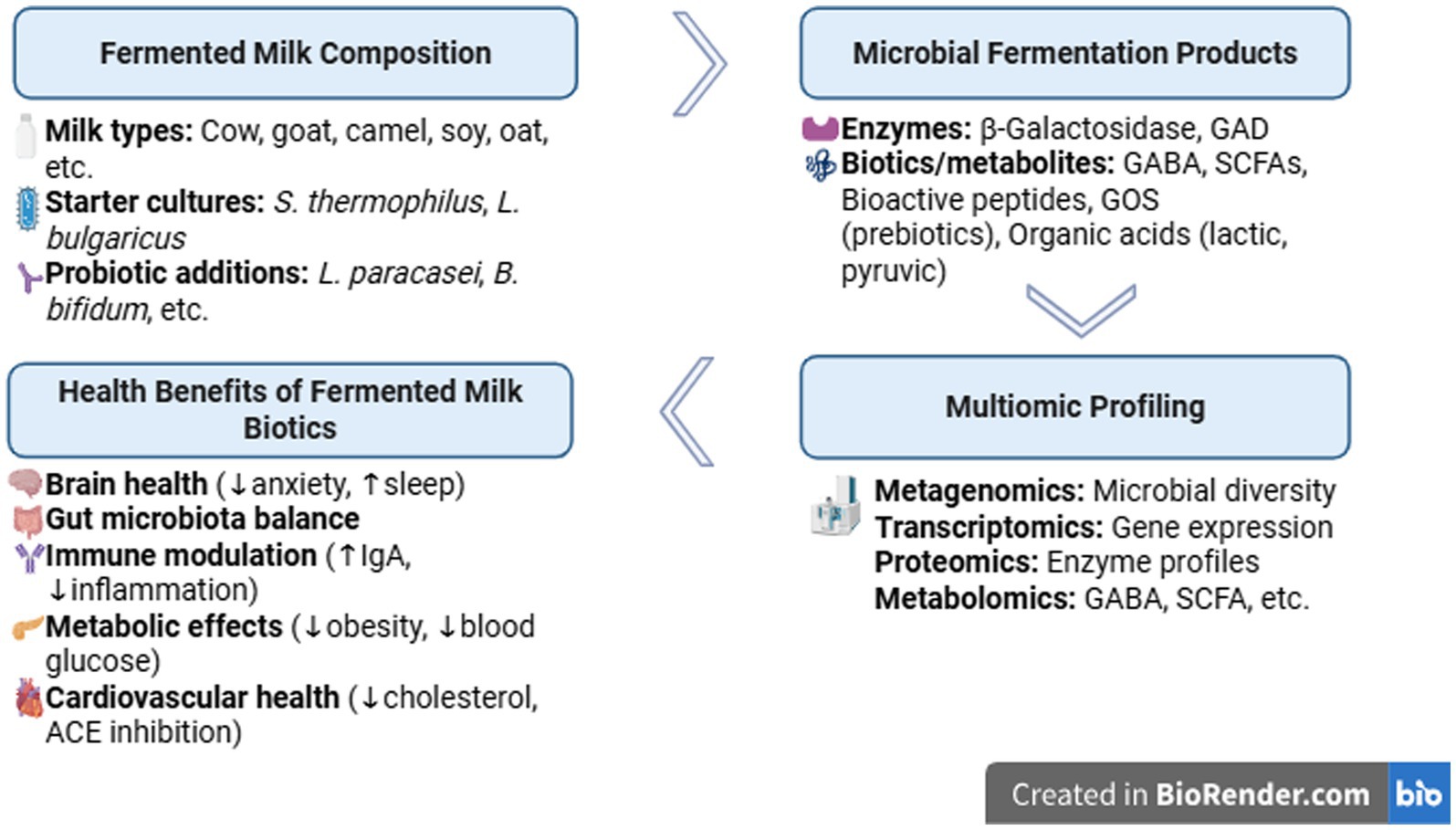Click the milk bottle icon
1456x830 pixels.
click(x=26, y=137)
